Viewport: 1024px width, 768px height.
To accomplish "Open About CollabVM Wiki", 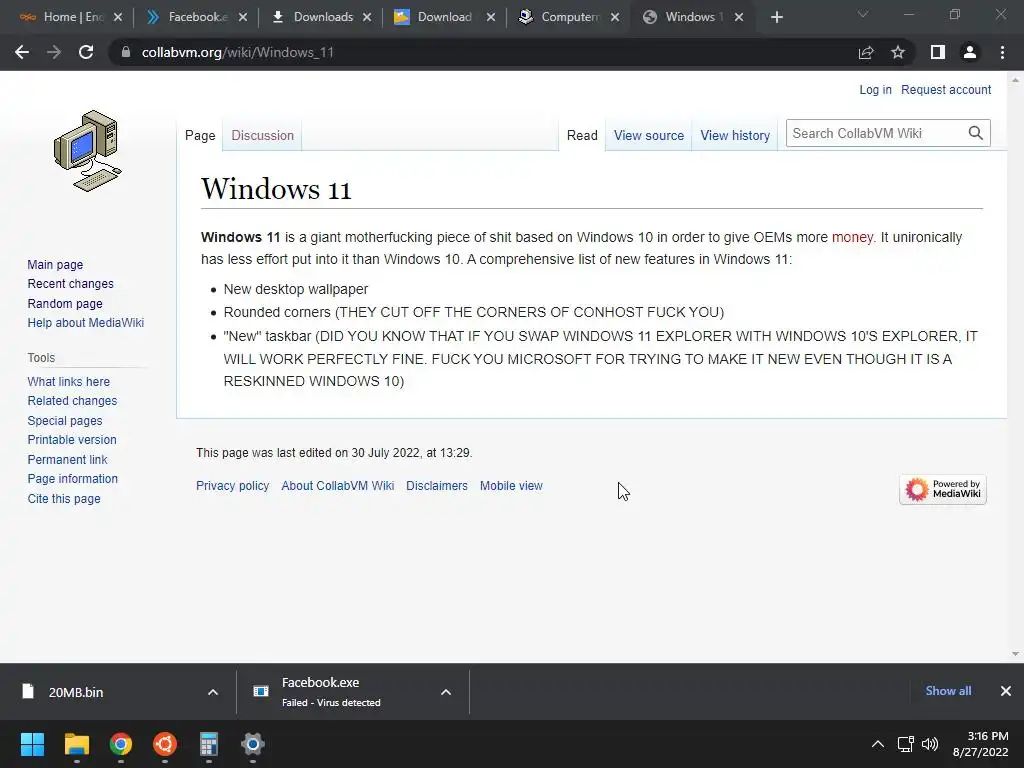I will click(338, 486).
